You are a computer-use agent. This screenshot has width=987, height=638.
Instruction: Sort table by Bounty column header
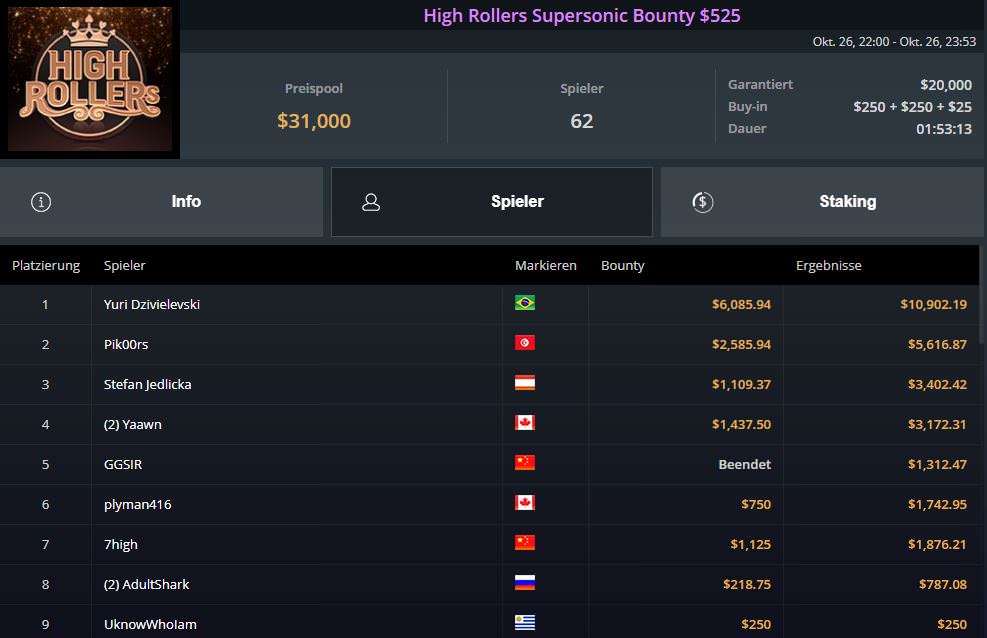pyautogui.click(x=622, y=266)
